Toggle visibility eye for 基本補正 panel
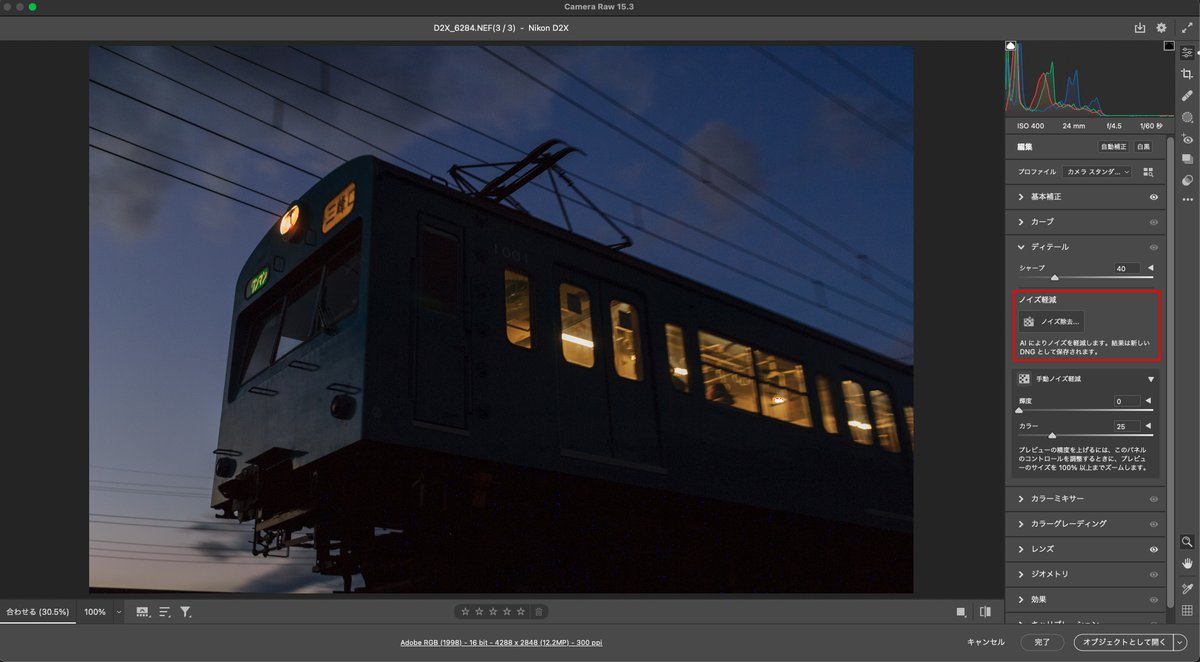 pos(1153,197)
